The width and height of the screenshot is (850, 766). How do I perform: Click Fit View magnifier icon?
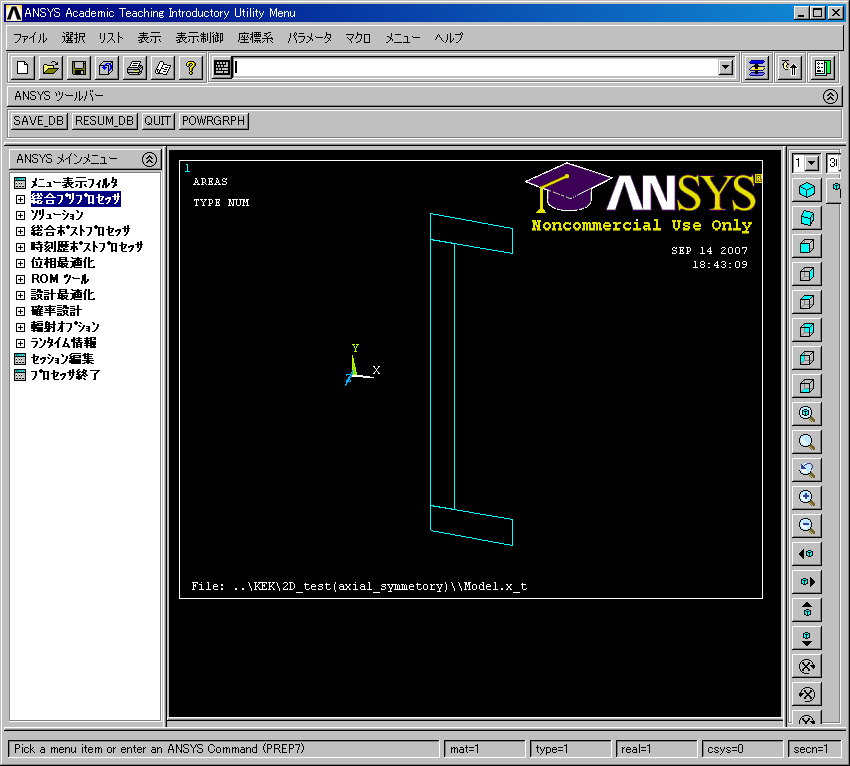(x=807, y=414)
